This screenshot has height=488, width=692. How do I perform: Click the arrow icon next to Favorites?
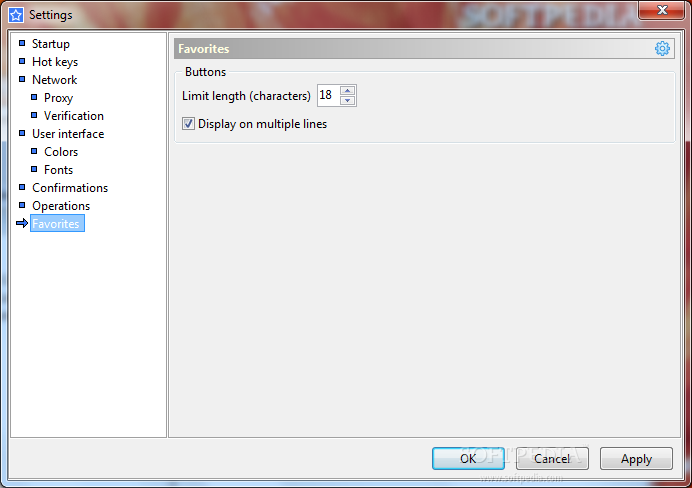coord(22,223)
